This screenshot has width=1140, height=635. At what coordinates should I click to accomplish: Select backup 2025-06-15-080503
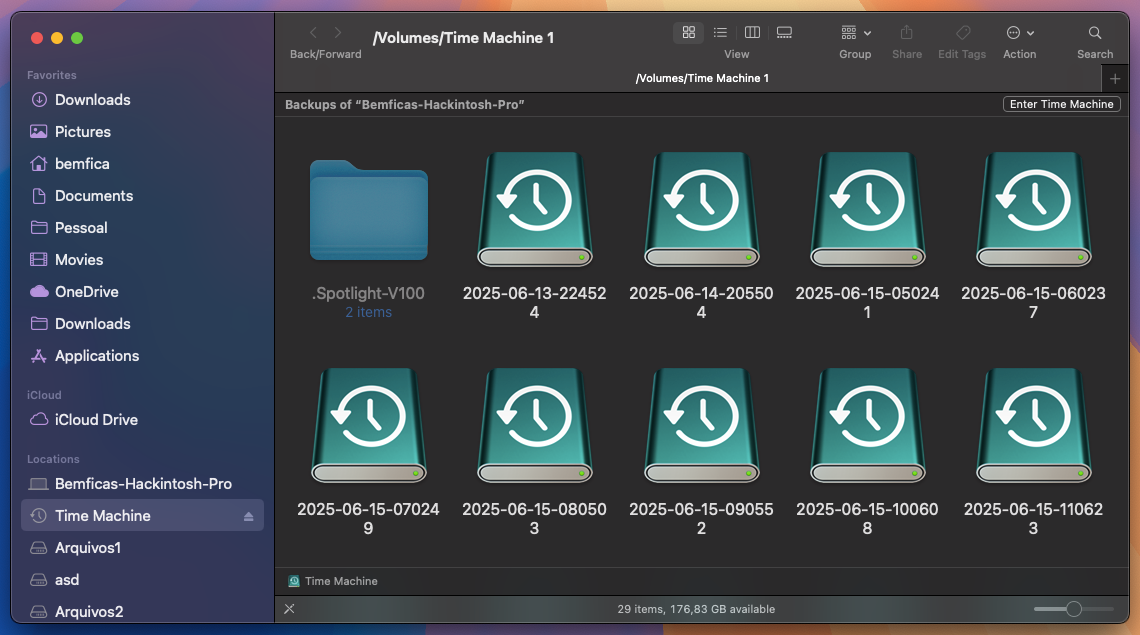tap(534, 426)
